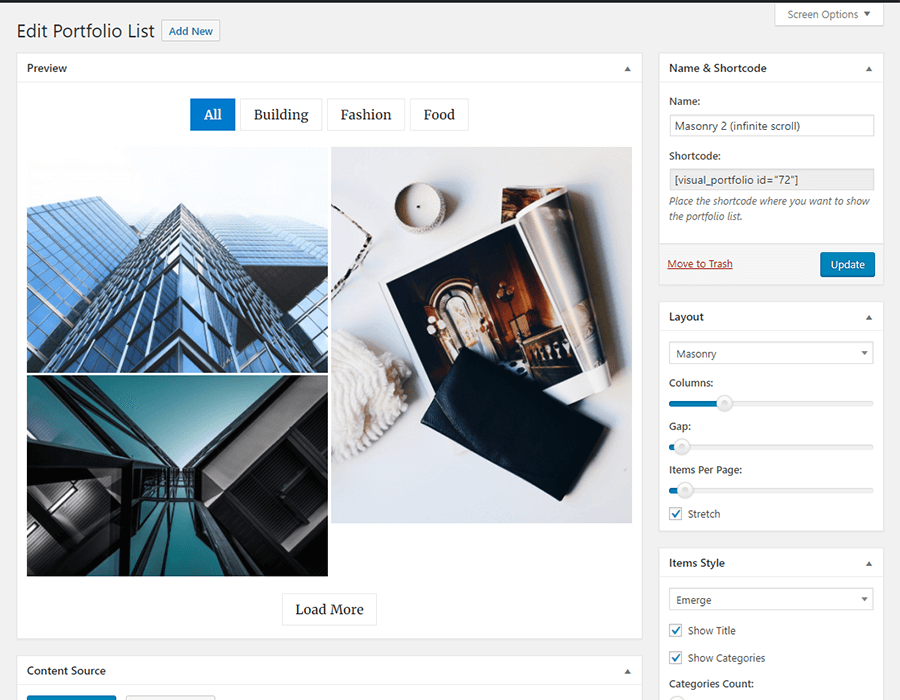Toggle the Show Title checkbox
This screenshot has height=700, width=900.
coord(676,630)
